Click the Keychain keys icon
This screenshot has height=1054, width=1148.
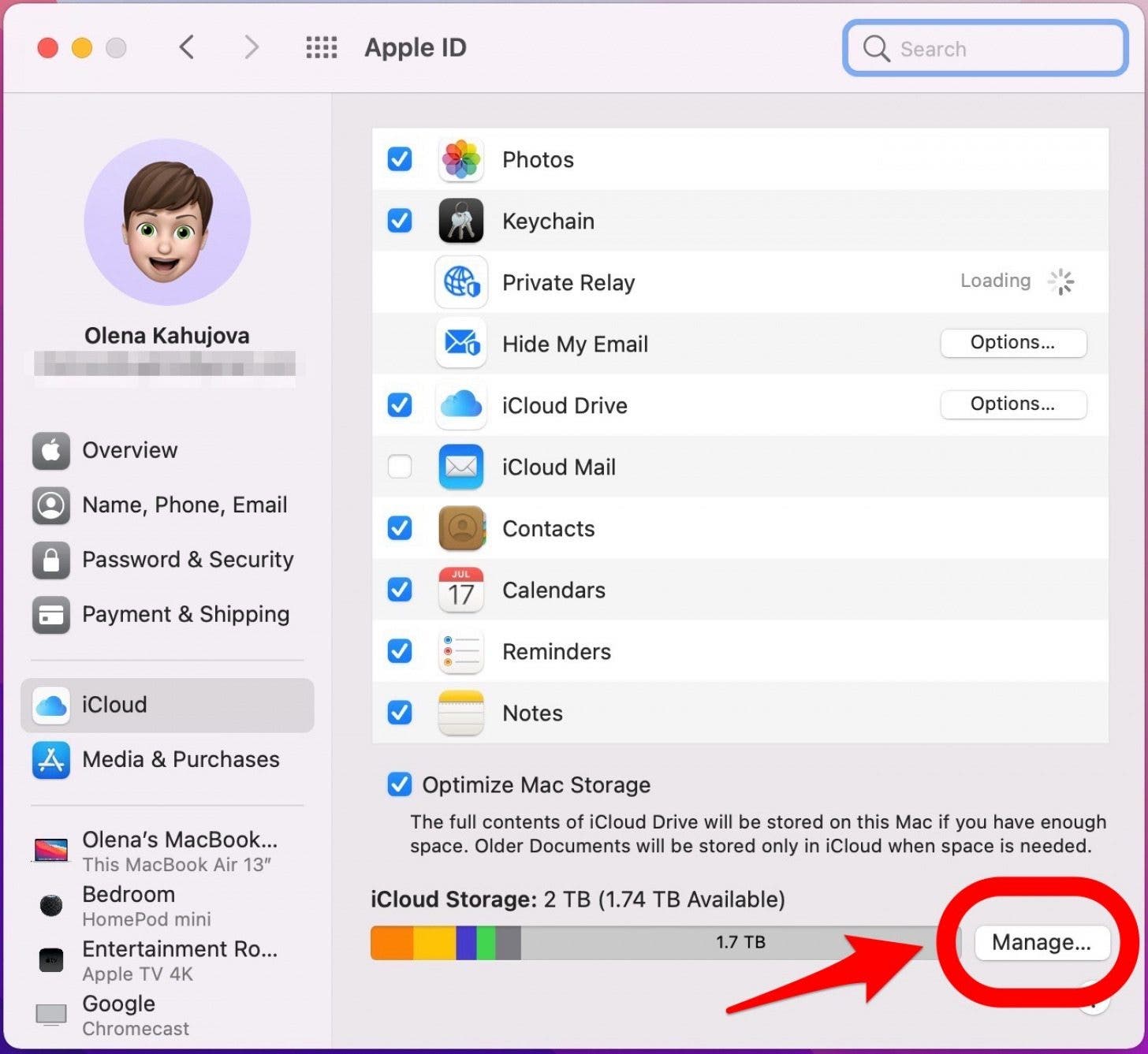tap(460, 221)
